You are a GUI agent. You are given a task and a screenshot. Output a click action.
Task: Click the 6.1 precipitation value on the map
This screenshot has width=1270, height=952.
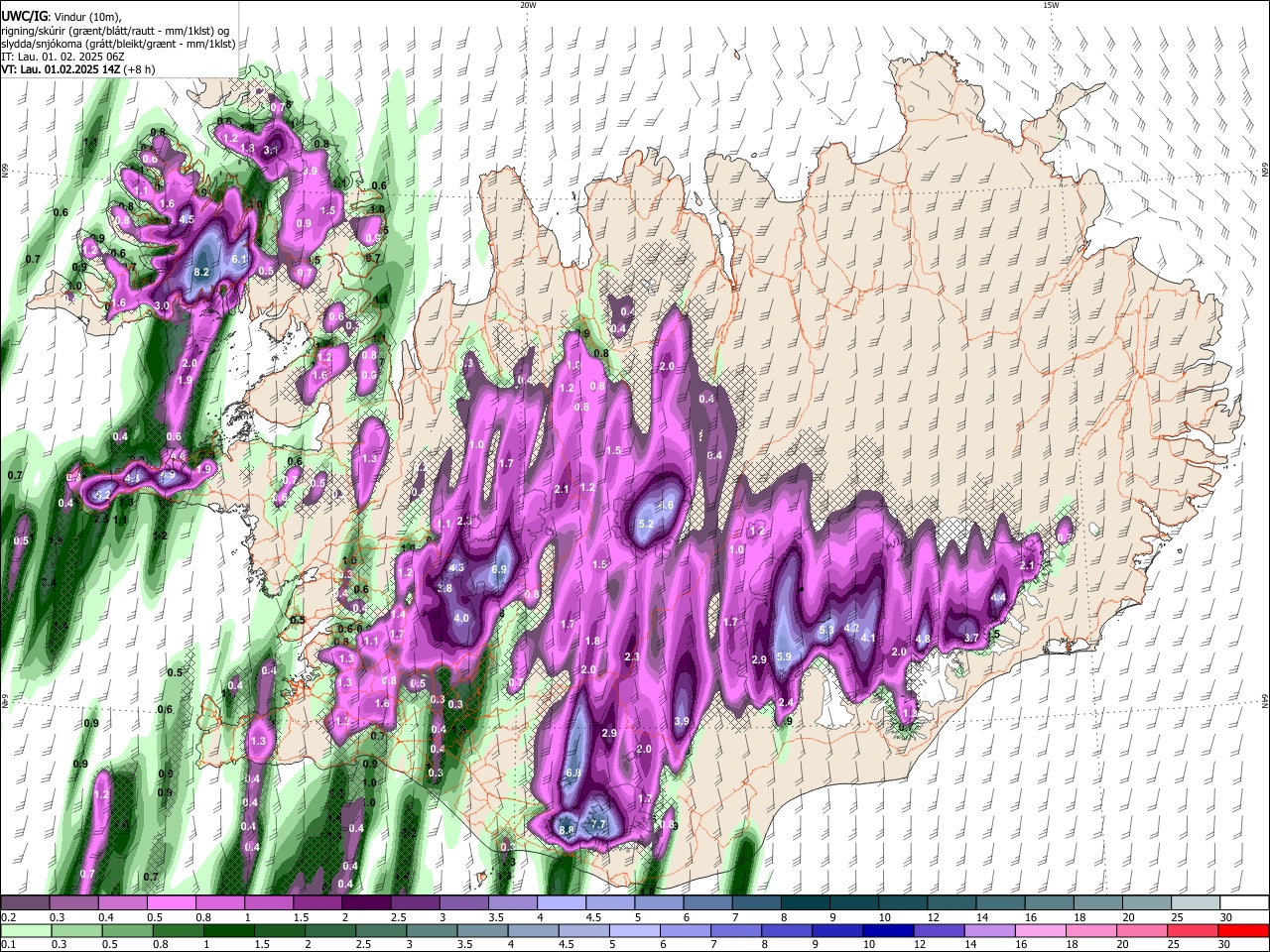[x=238, y=259]
